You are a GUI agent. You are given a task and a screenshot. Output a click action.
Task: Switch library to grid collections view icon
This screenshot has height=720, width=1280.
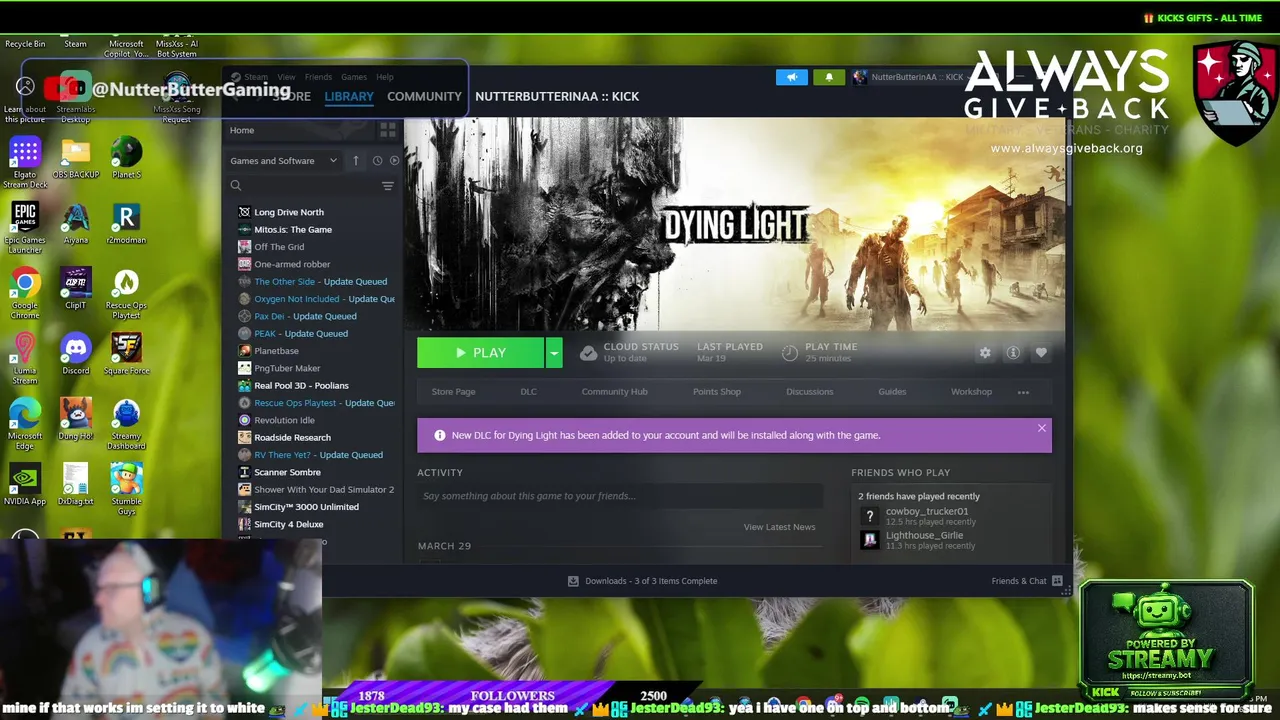click(388, 130)
